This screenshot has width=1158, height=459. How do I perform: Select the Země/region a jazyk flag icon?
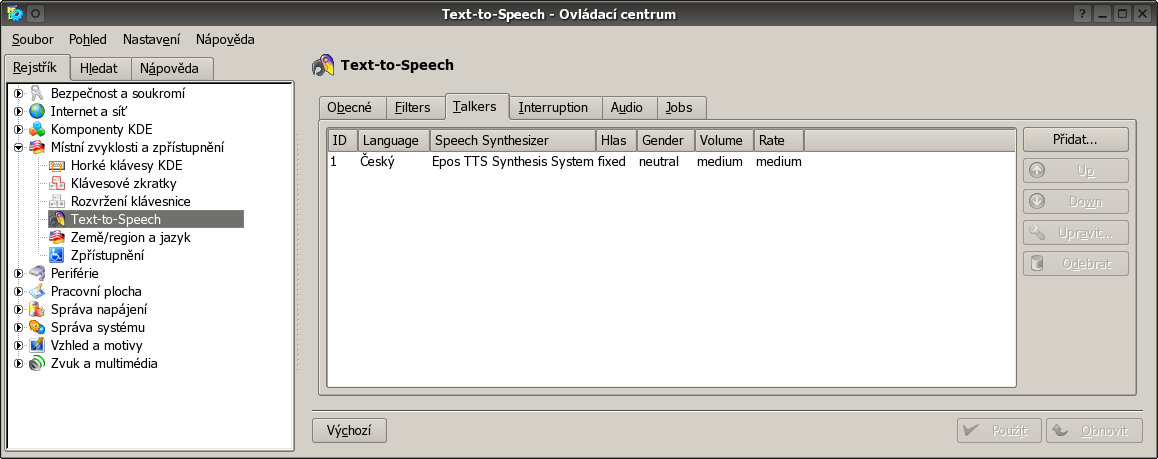pyautogui.click(x=57, y=237)
